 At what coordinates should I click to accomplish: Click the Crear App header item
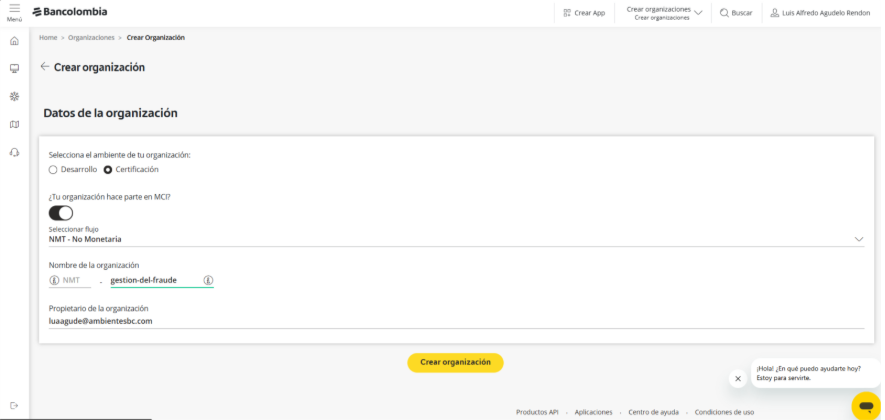click(584, 13)
